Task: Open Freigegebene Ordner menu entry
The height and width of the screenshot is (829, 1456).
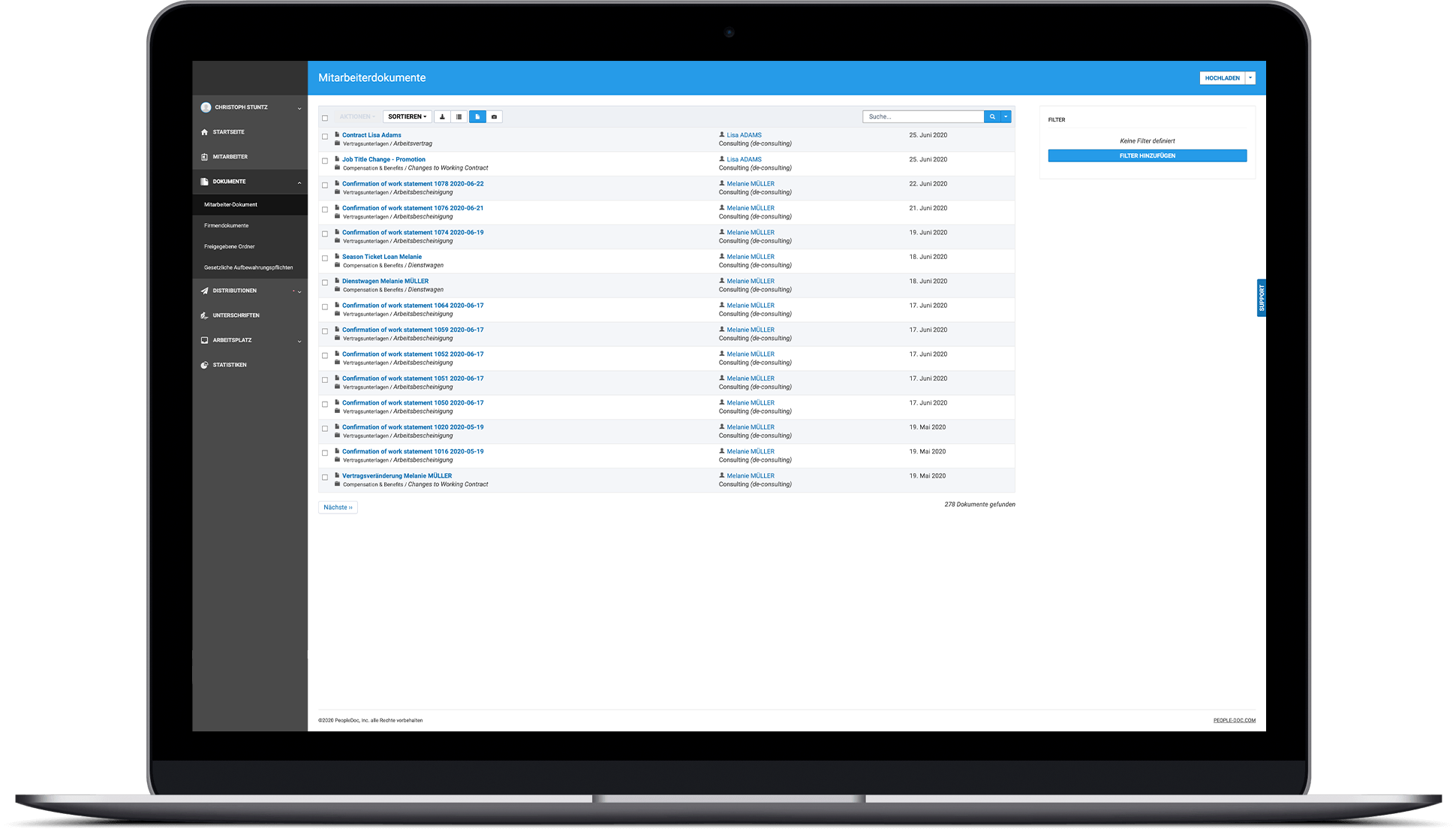Action: tap(230, 246)
